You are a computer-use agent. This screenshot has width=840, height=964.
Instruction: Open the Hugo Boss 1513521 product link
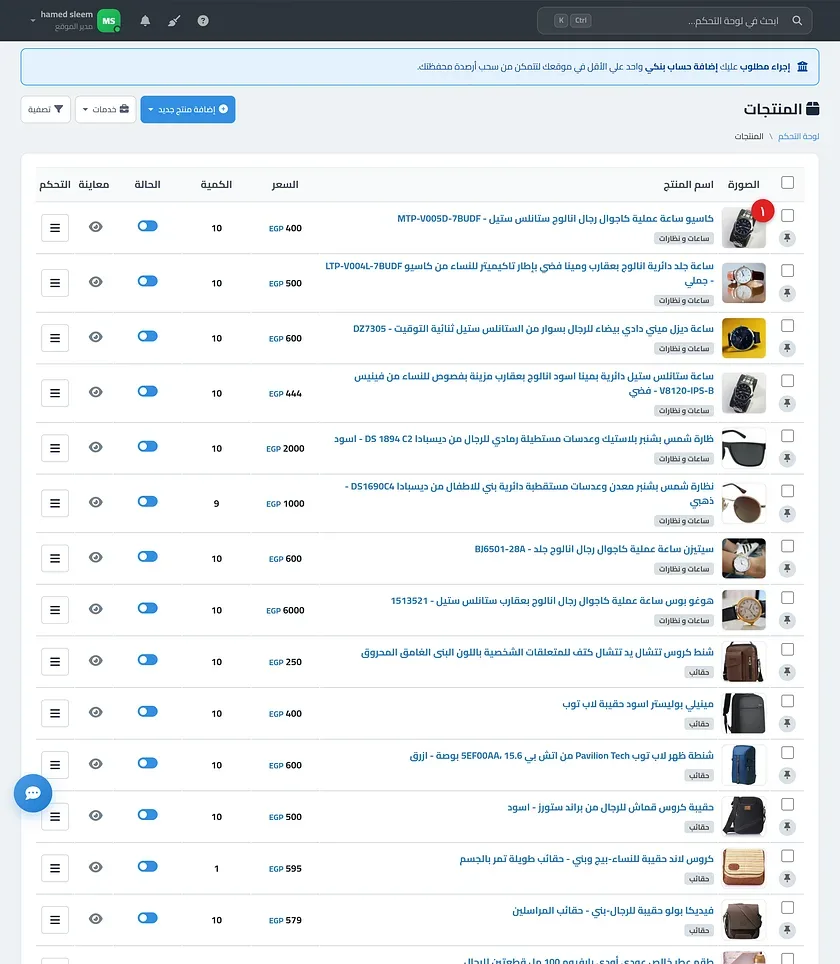pyautogui.click(x=552, y=601)
